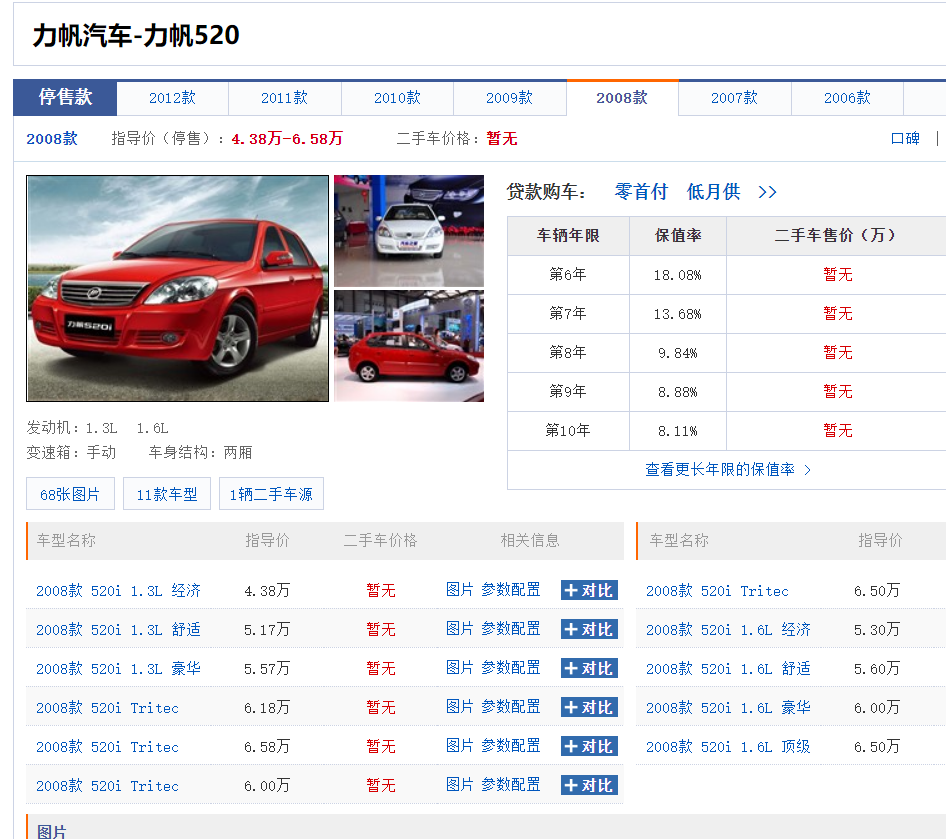Open 2008款 520i 1.6L 经济 model link

[x=728, y=630]
